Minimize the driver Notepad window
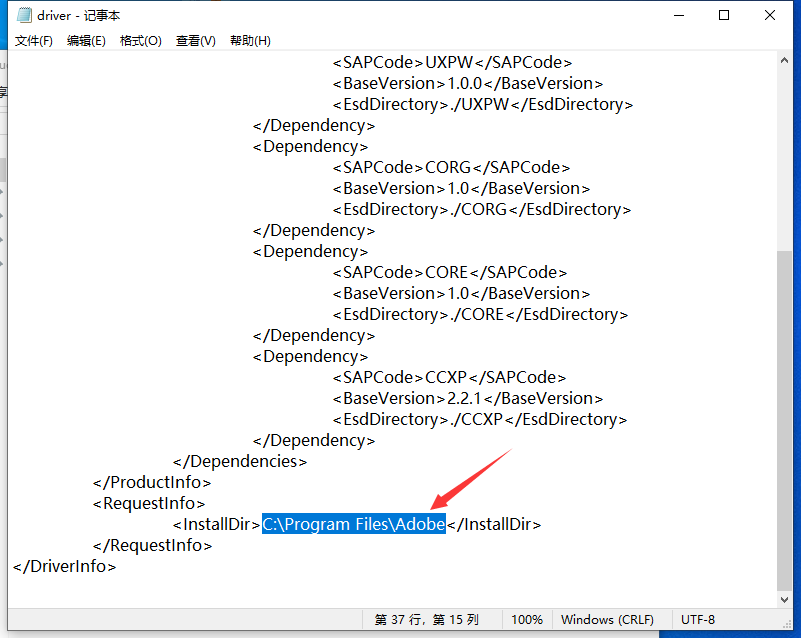The width and height of the screenshot is (801, 638). coord(679,15)
